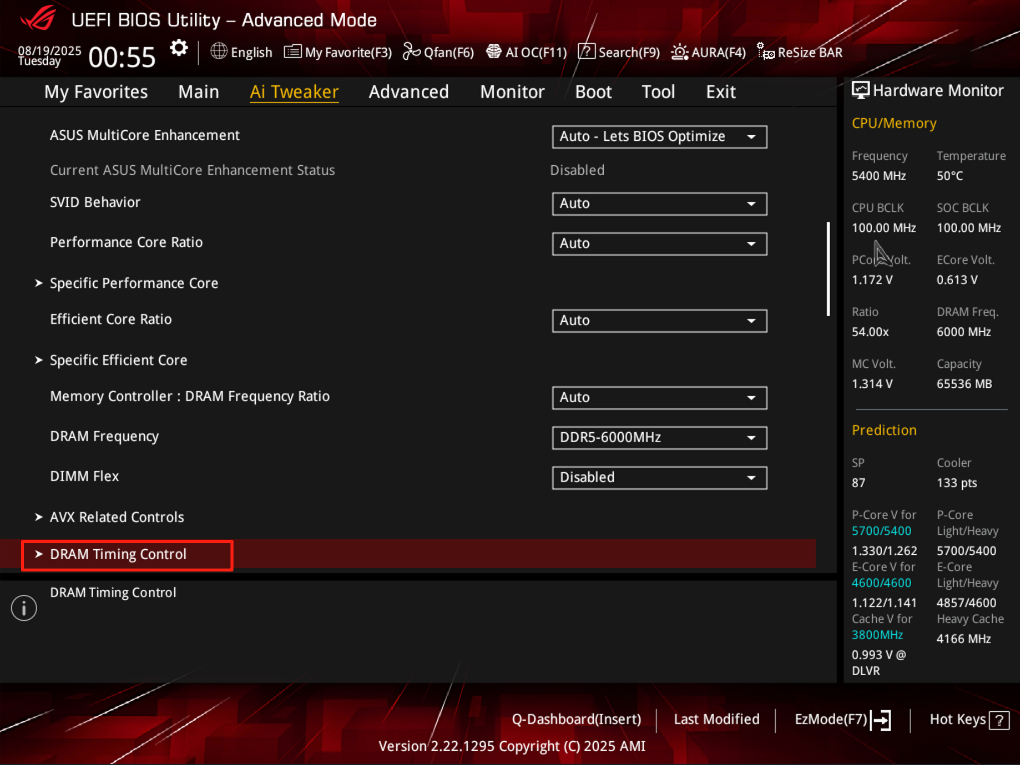Click the SVID Behavior label
The height and width of the screenshot is (765, 1020).
[95, 202]
